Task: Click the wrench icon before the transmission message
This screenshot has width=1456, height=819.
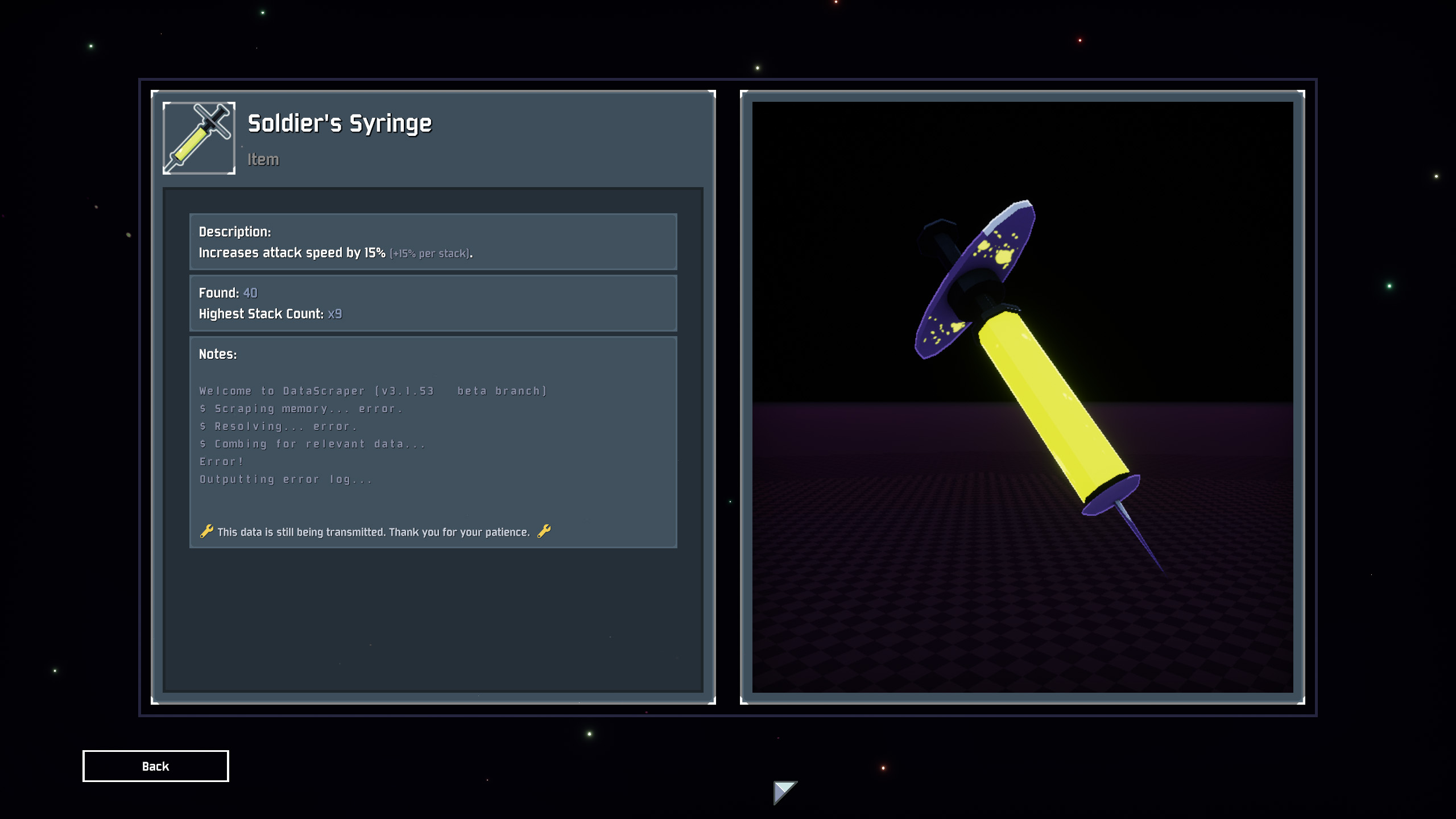Action: (206, 531)
